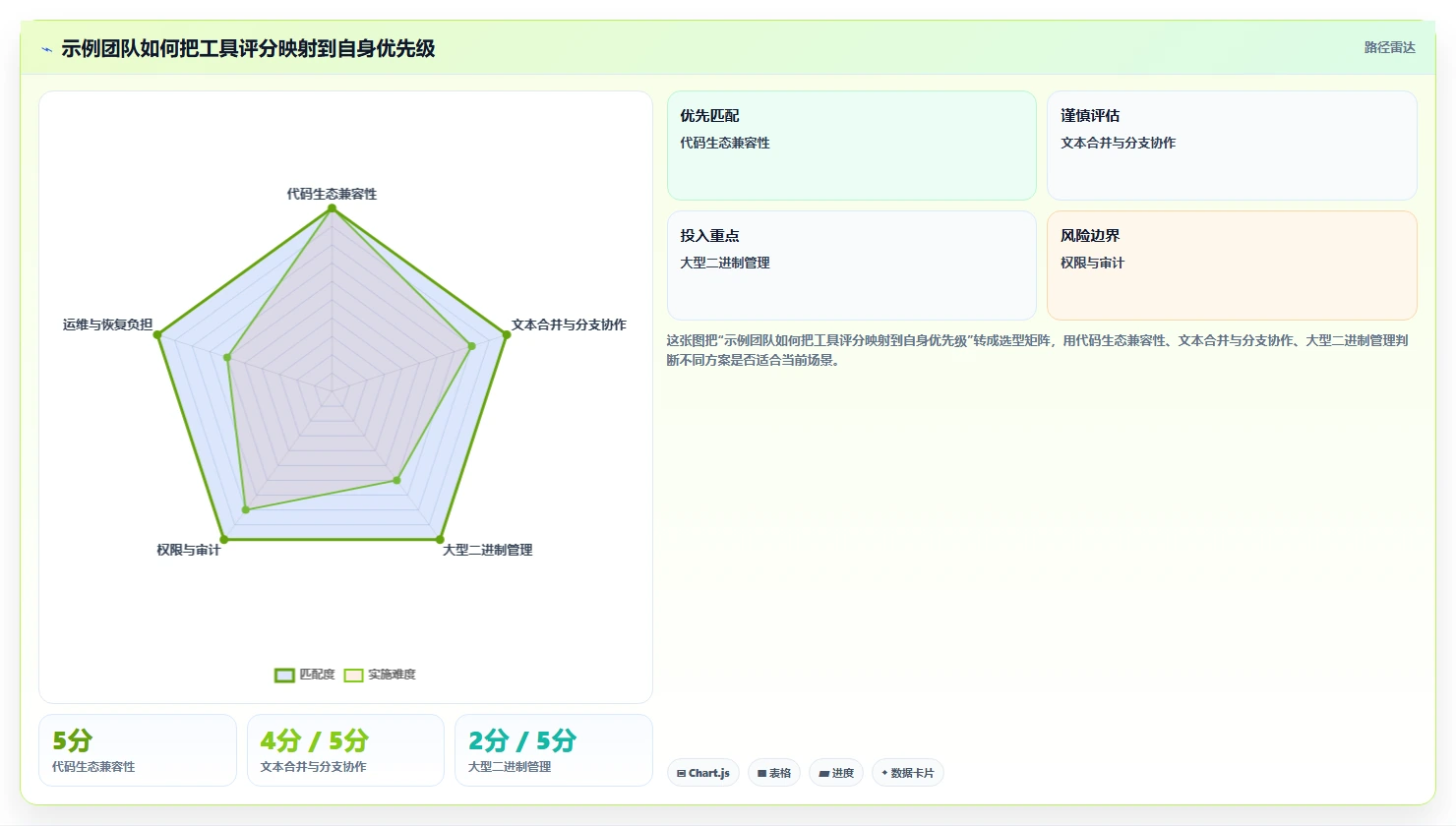This screenshot has width=1456, height=826.
Task: Click the 代码生态兼容性 radar axis label
Action: [x=332, y=194]
